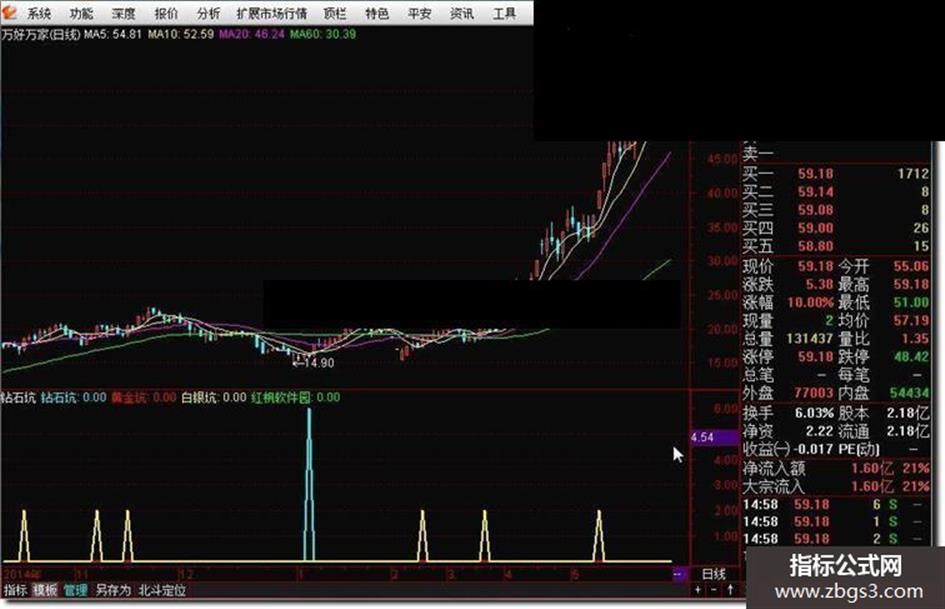Open the 系统 menu
Viewport: 945px width, 609px height.
39,13
